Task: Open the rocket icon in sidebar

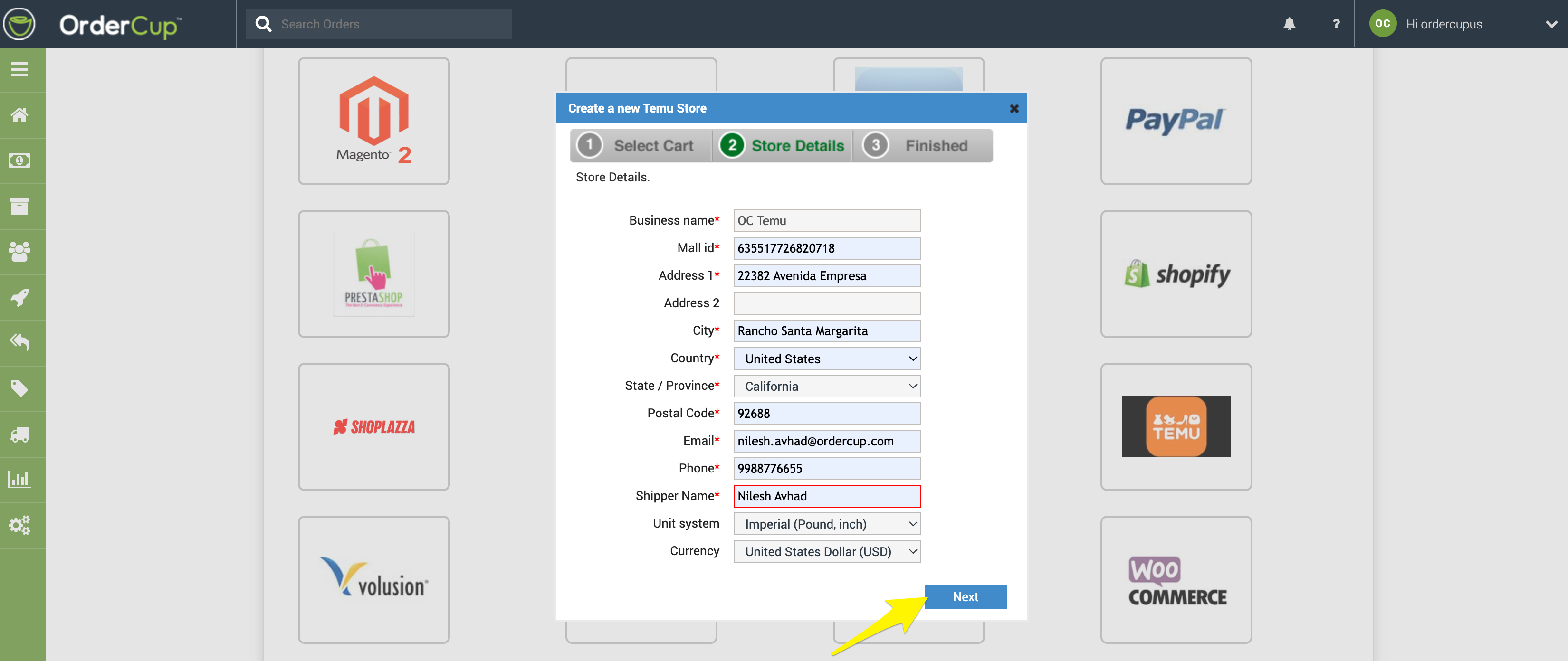Action: pyautogui.click(x=19, y=297)
